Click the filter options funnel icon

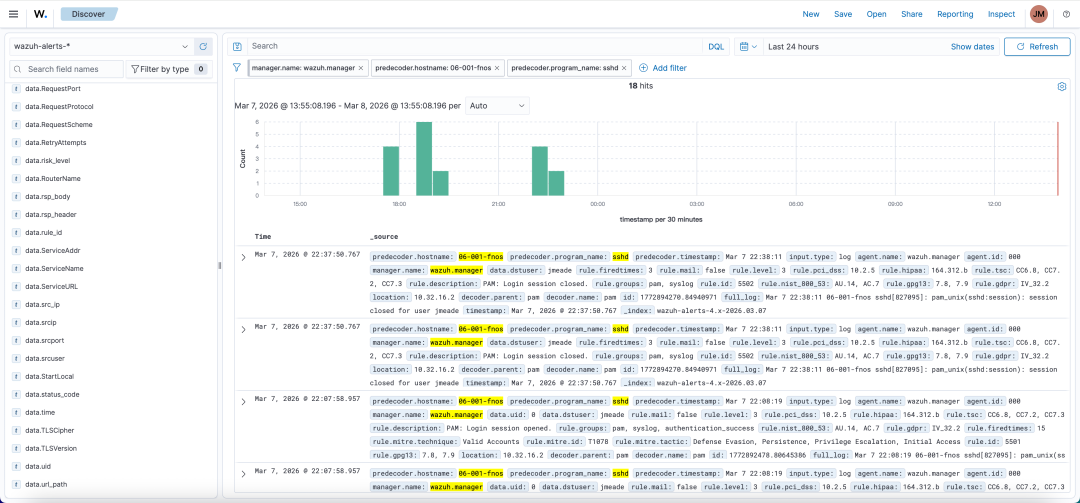237,68
